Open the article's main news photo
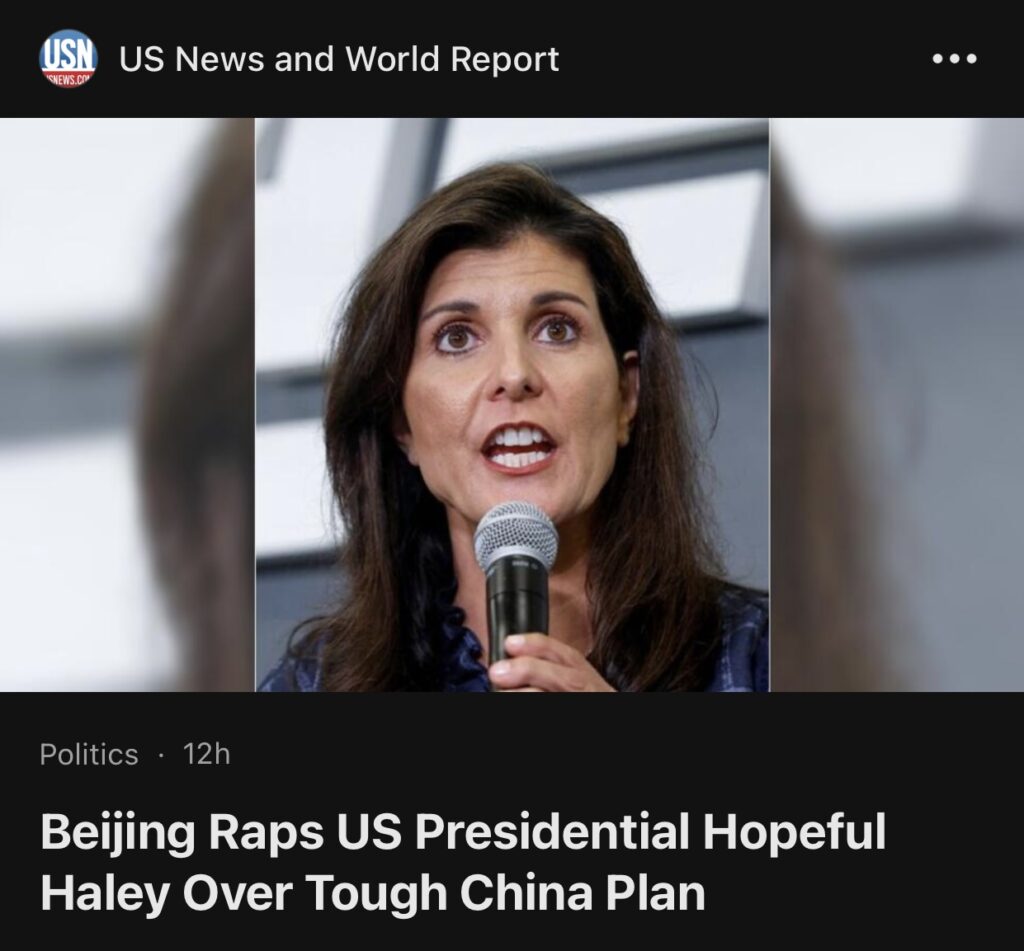 pyautogui.click(x=512, y=404)
